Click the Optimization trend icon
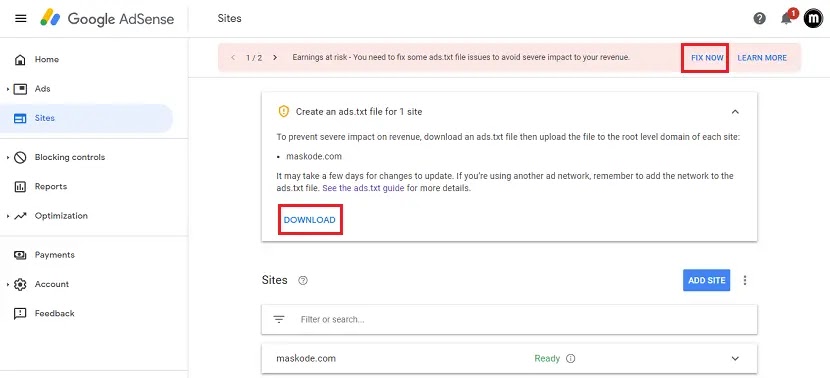Viewport: 830px width, 378px height. [x=20, y=216]
